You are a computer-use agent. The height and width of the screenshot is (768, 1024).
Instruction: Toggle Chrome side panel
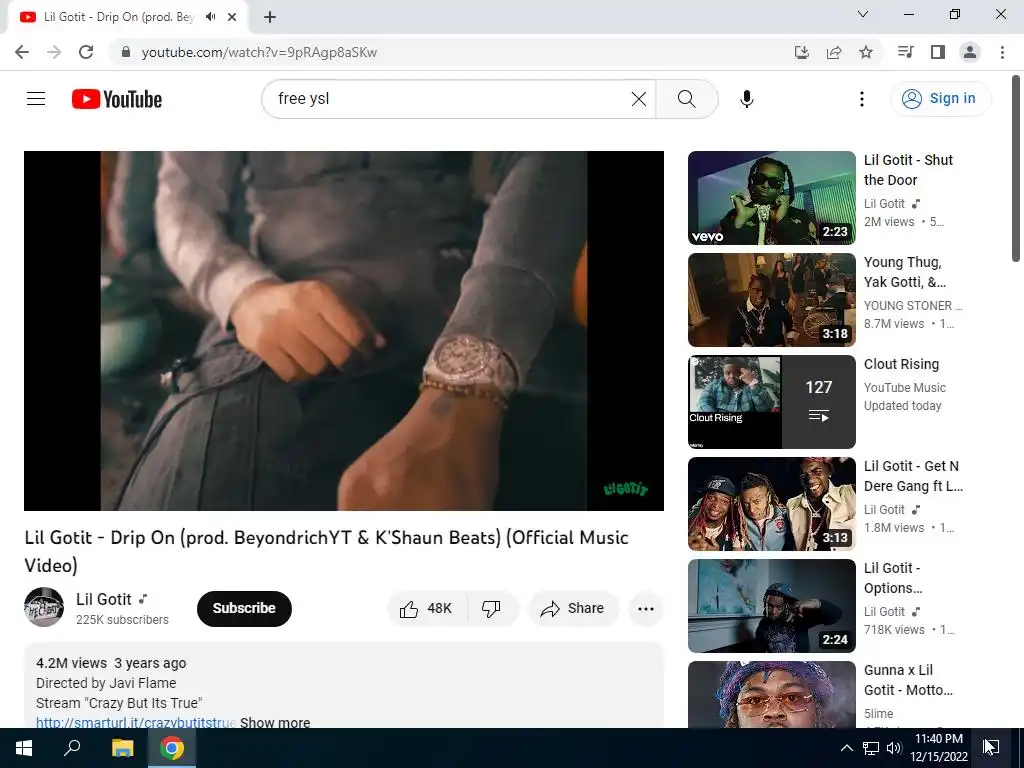click(x=938, y=52)
